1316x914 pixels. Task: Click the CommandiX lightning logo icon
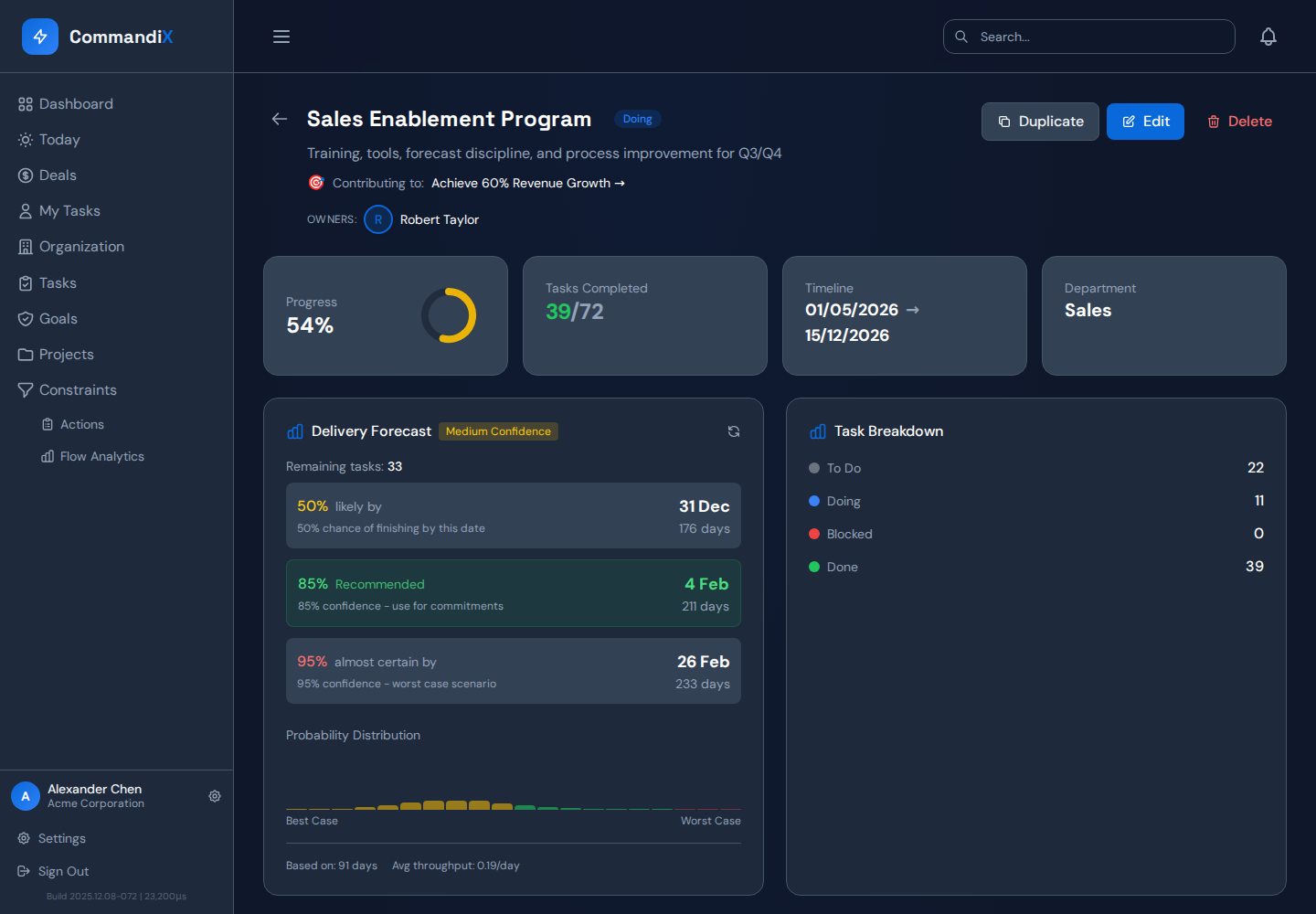pos(40,37)
